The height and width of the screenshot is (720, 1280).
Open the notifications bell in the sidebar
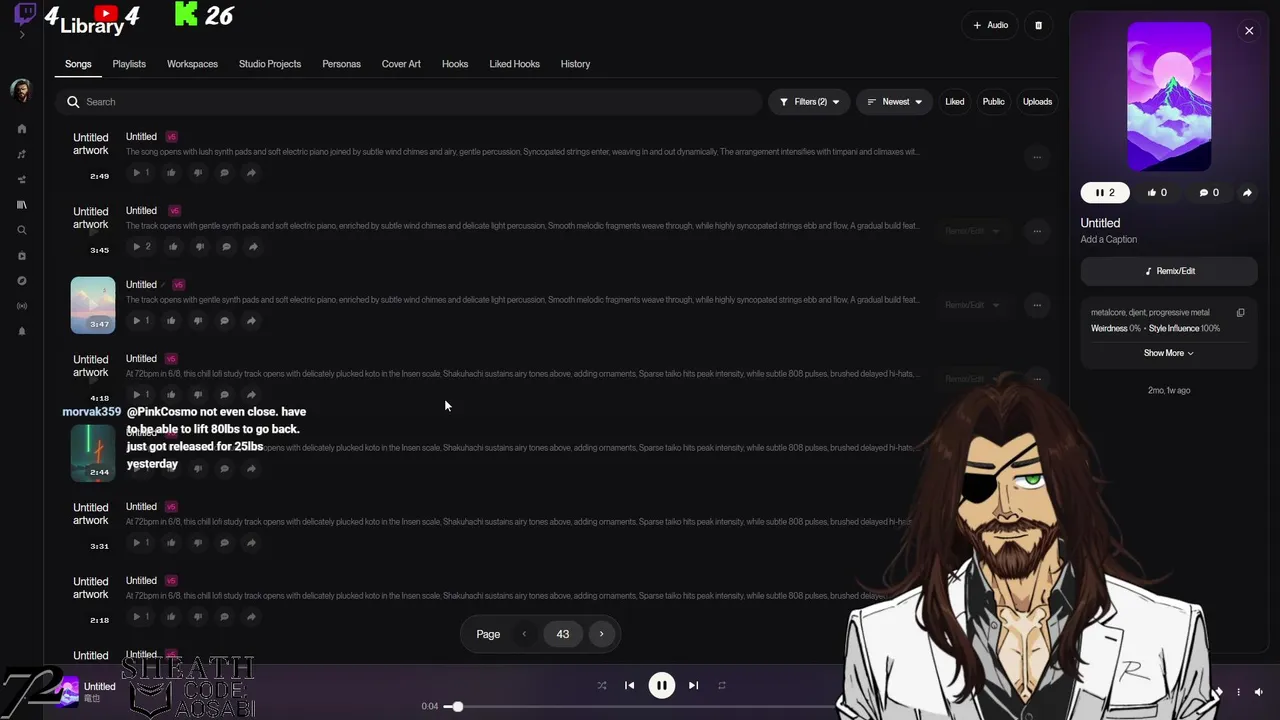(22, 331)
